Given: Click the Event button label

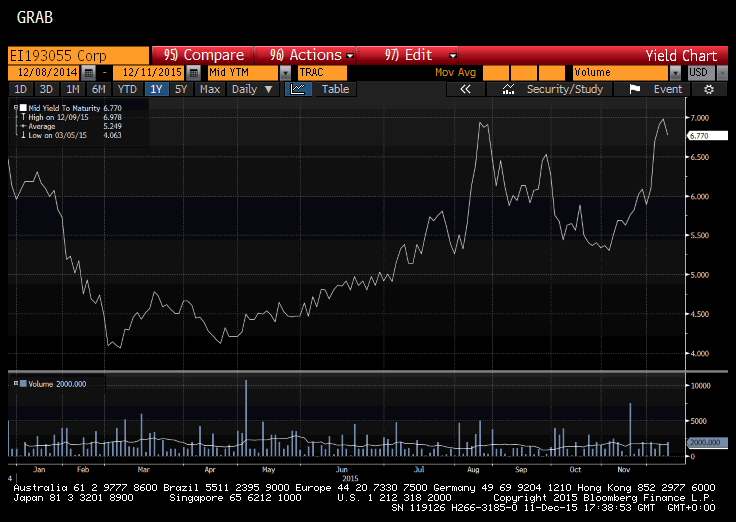Looking at the screenshot, I should point(667,89).
